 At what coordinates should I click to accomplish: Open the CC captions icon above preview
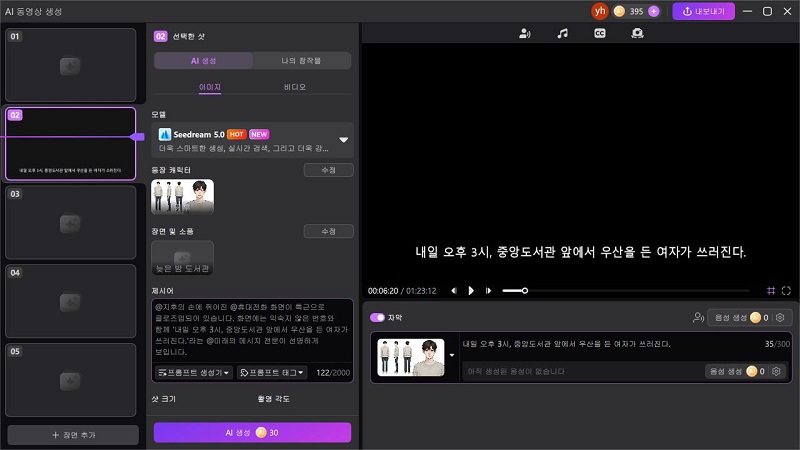[x=599, y=34]
